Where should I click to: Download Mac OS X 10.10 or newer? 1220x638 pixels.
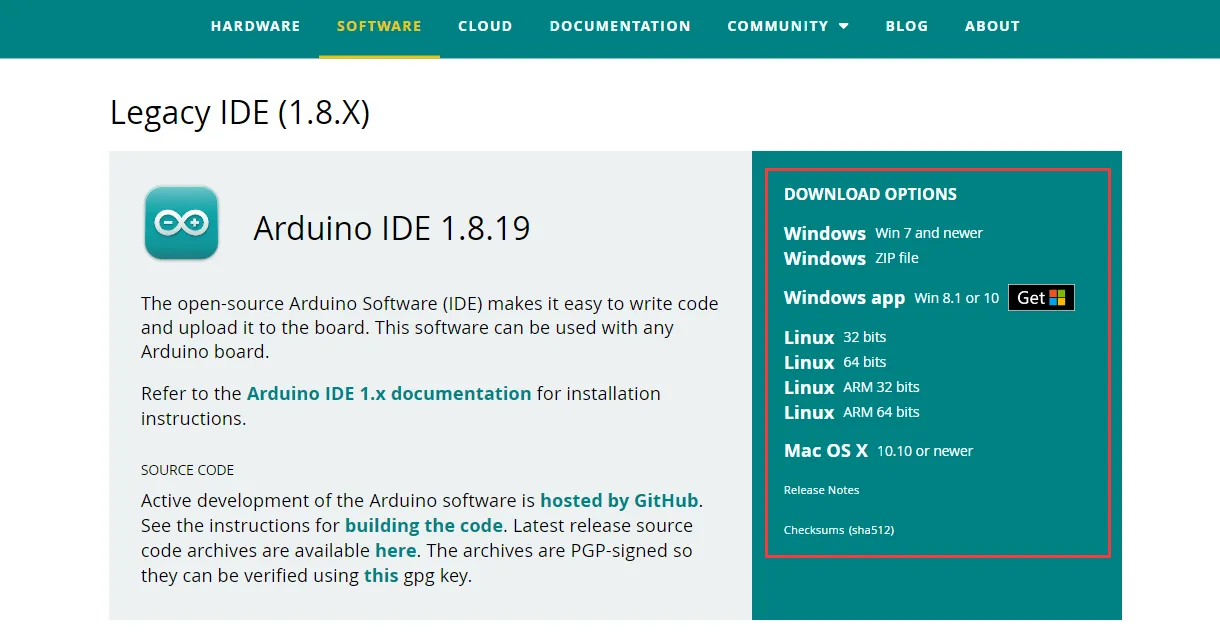826,451
